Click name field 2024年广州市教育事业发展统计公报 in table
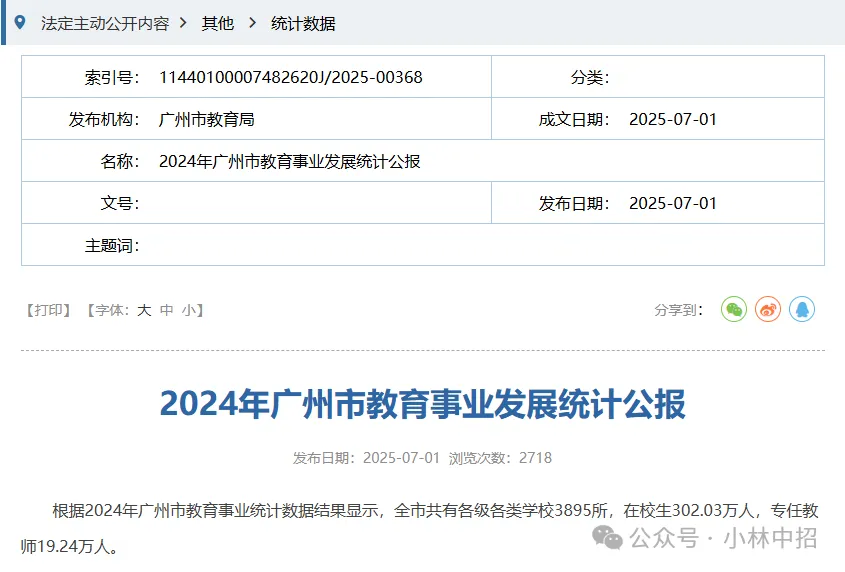 click(289, 161)
